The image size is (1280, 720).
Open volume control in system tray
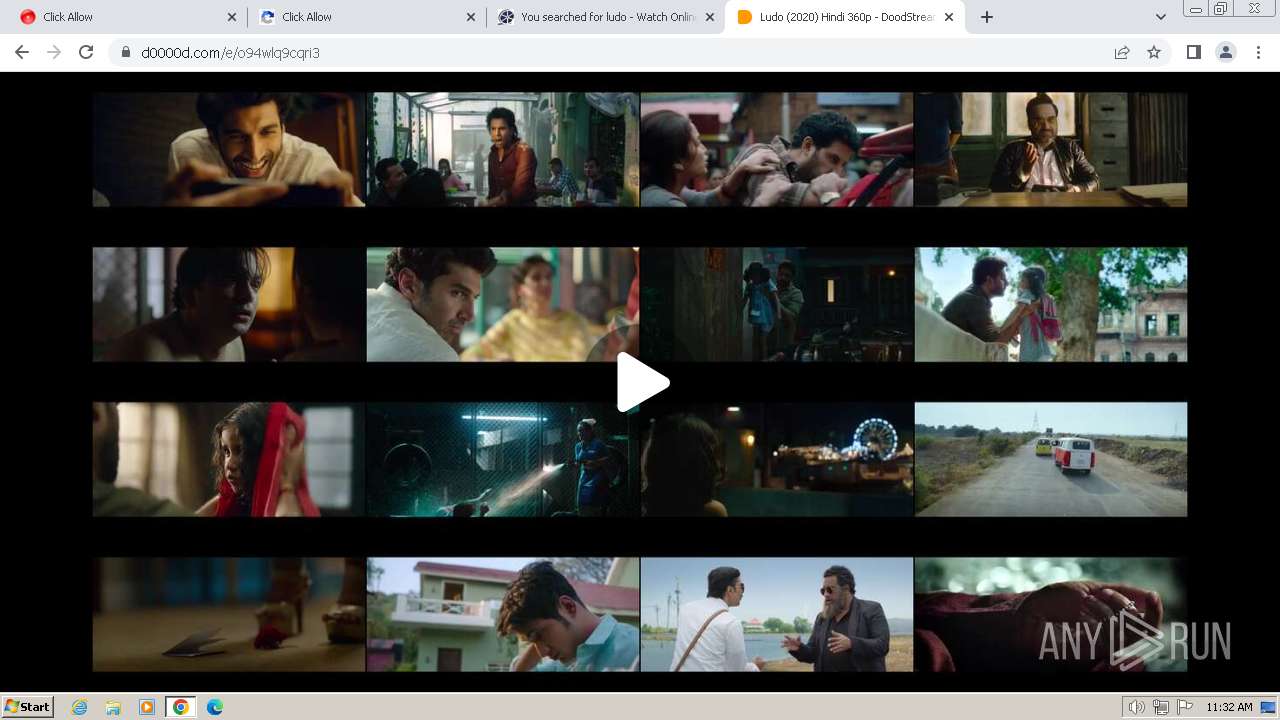click(x=1137, y=707)
